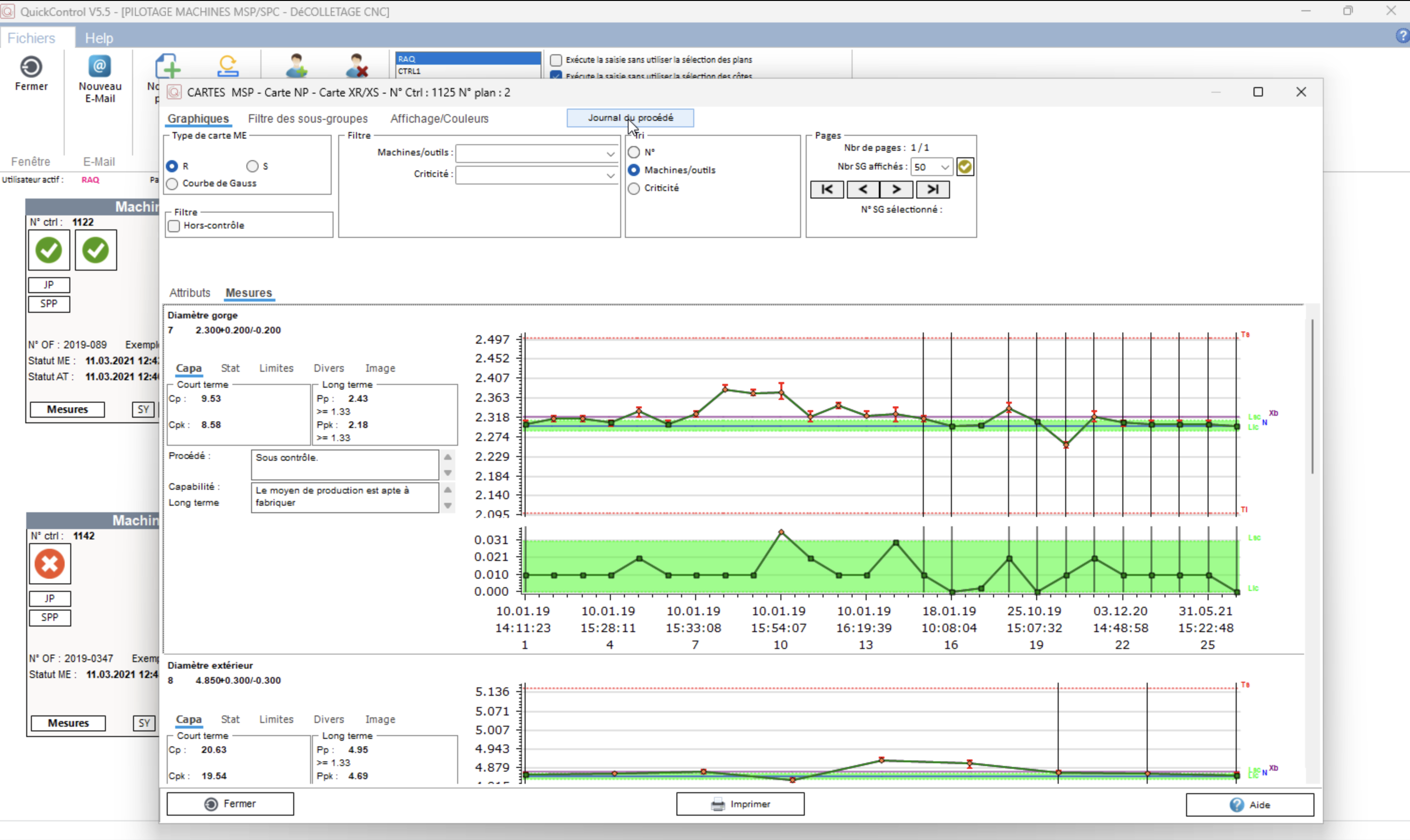
Task: Click red error status icon ctrl 1142
Action: pyautogui.click(x=50, y=564)
